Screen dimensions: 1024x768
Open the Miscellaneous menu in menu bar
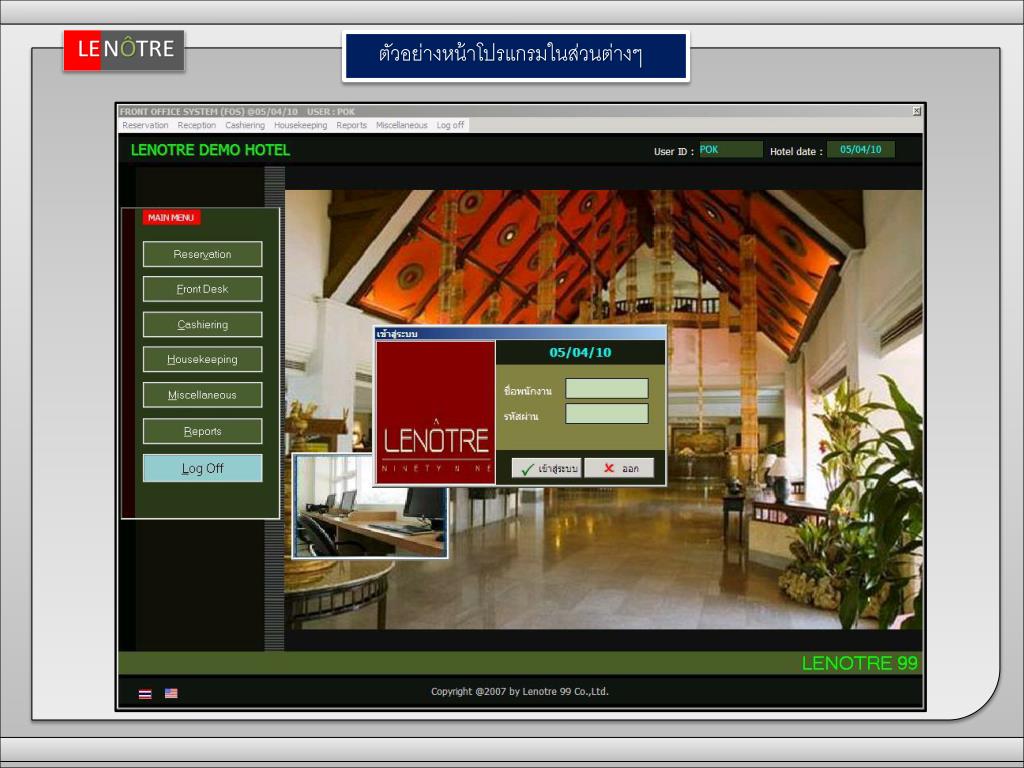pyautogui.click(x=402, y=125)
